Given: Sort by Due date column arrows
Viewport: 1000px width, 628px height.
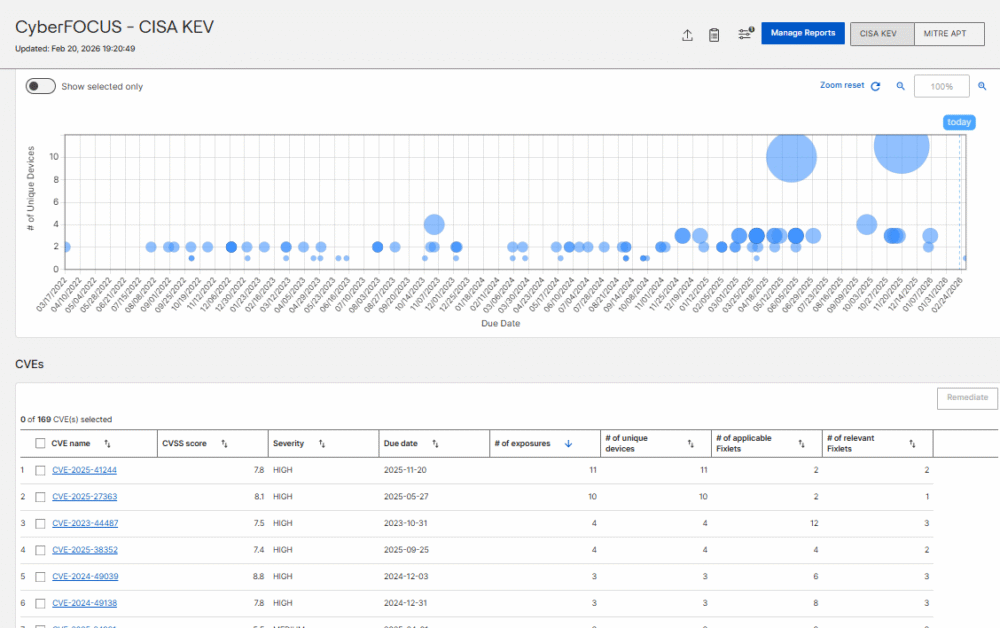Looking at the screenshot, I should (435, 444).
